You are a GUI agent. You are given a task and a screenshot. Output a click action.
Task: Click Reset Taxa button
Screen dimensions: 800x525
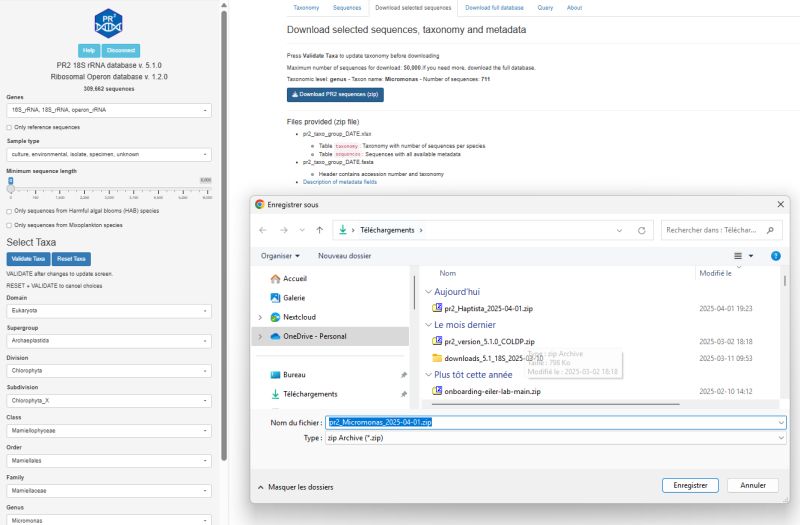71,259
